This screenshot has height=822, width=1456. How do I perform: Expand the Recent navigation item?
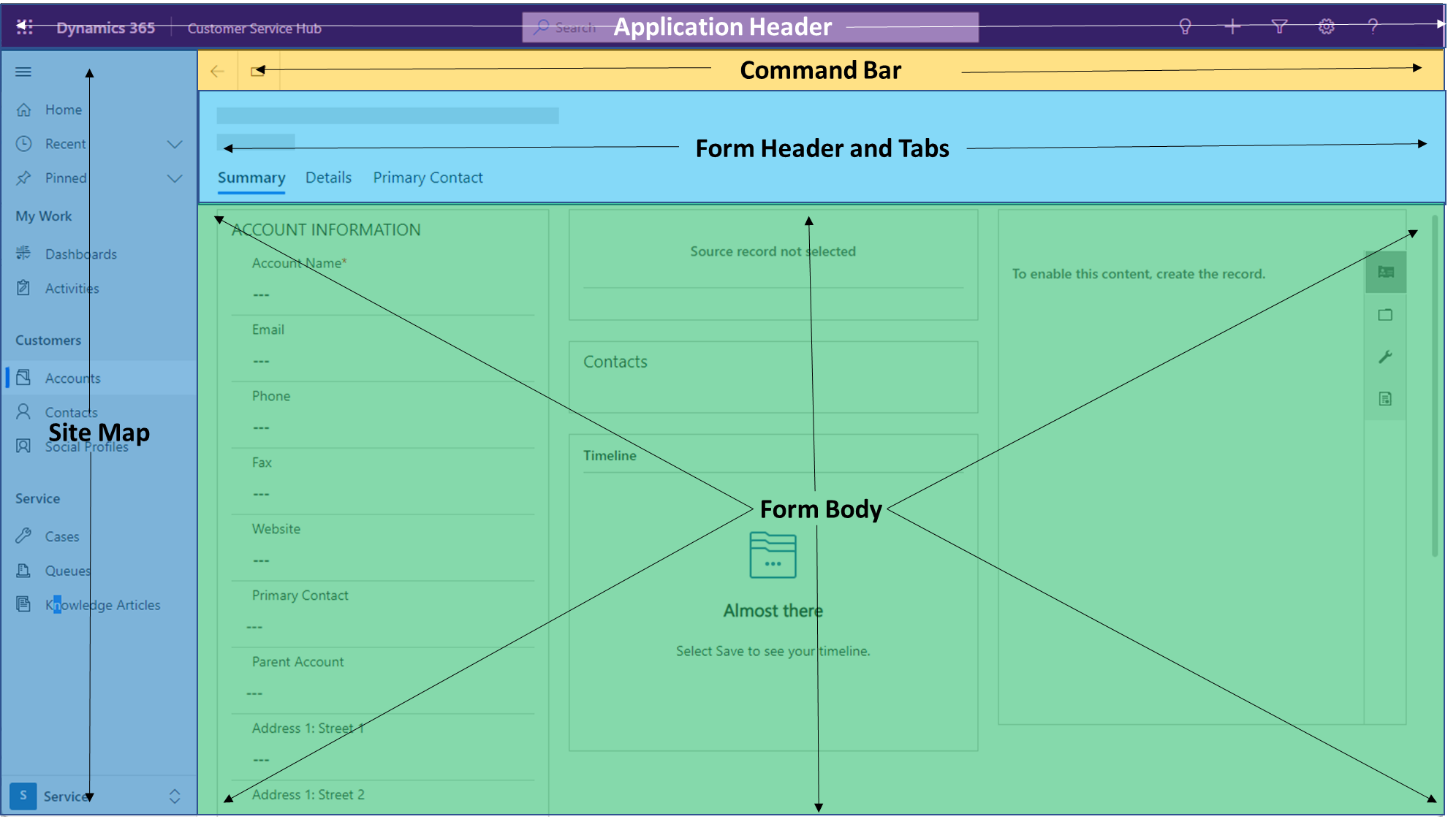pyautogui.click(x=174, y=143)
